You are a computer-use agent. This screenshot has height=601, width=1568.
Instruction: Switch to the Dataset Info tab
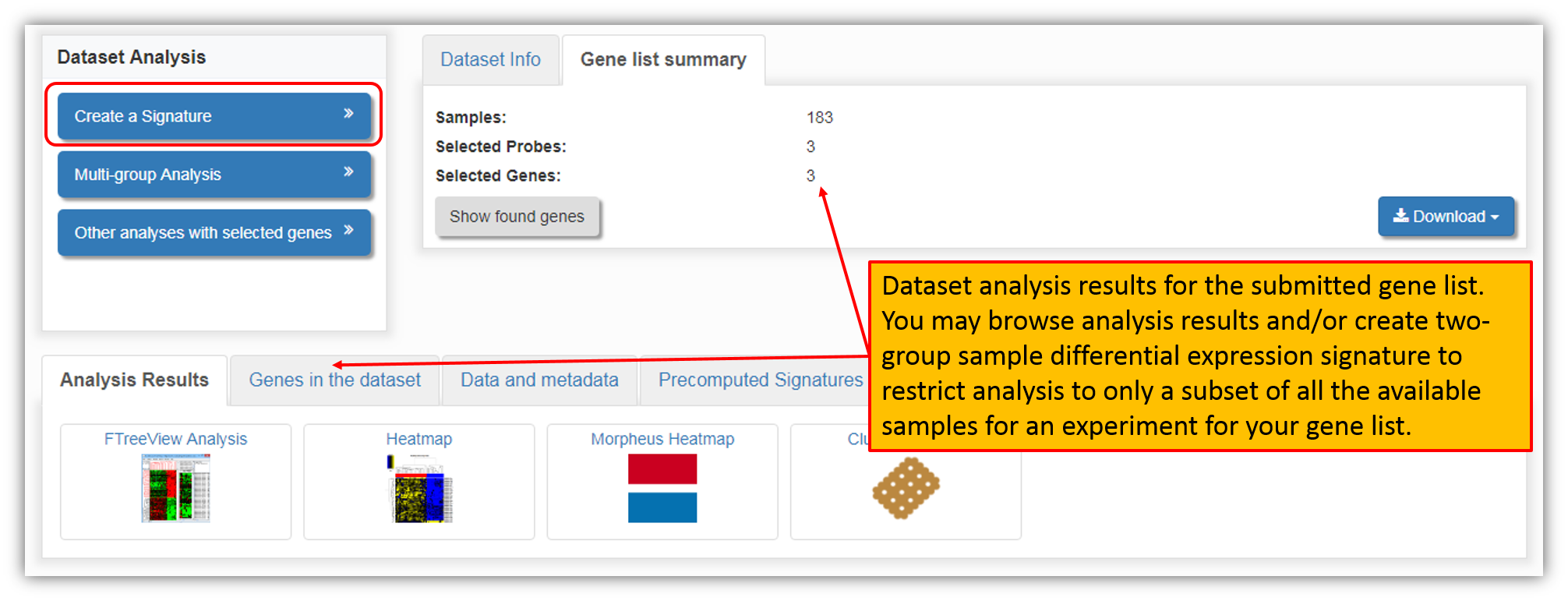point(490,60)
